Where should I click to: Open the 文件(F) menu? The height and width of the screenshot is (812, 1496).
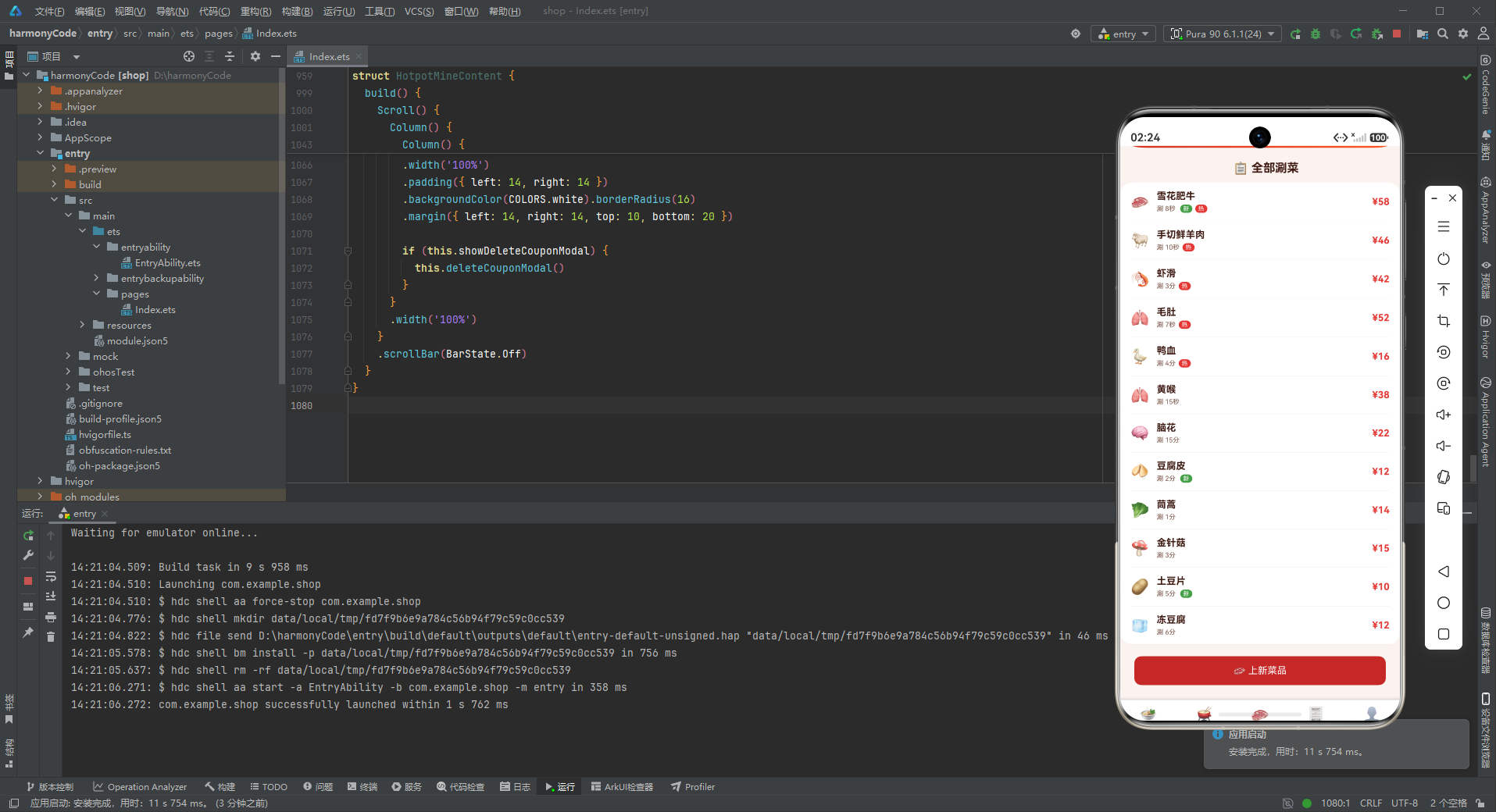coord(49,11)
